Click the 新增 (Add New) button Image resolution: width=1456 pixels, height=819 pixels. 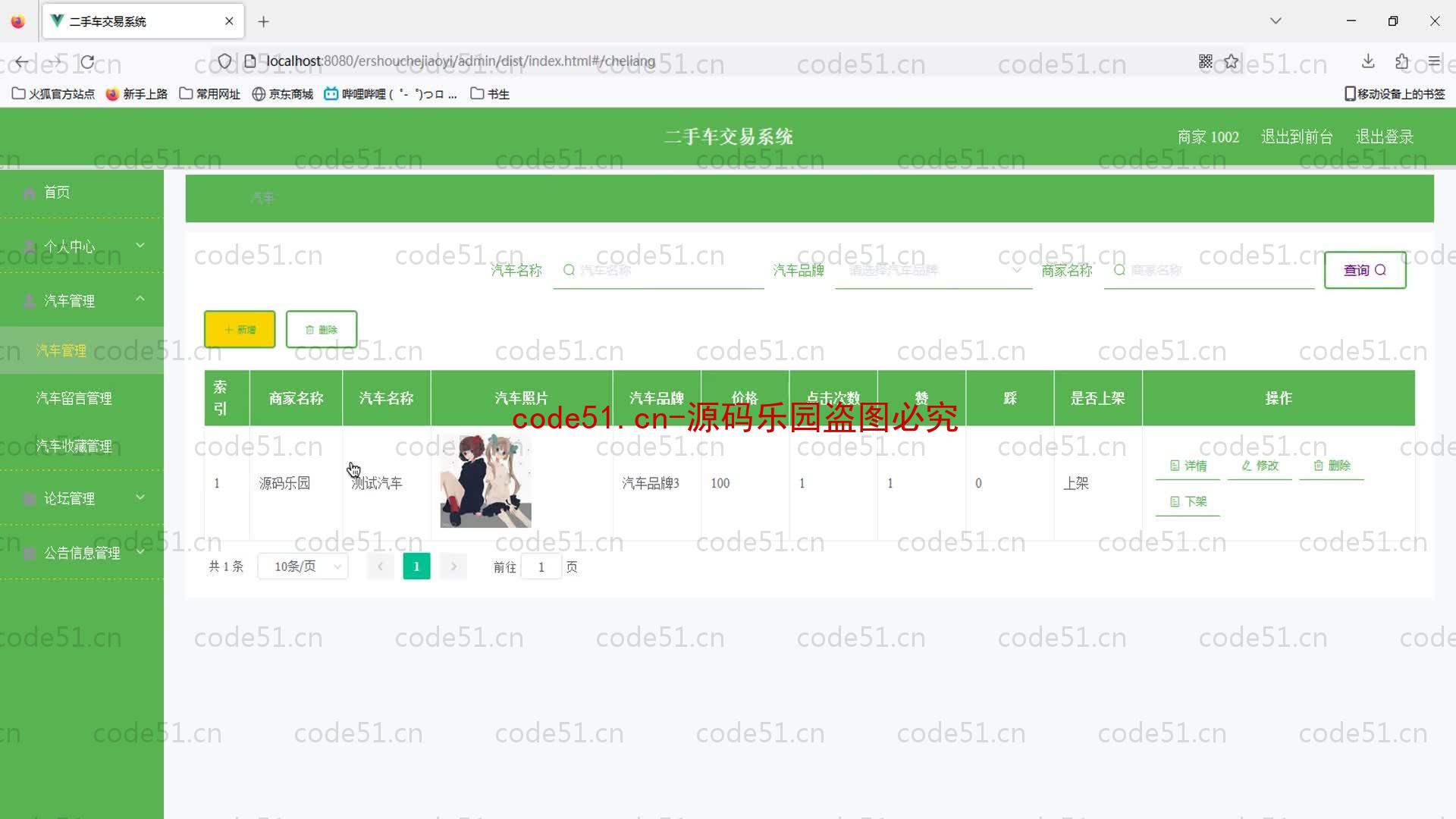[239, 329]
